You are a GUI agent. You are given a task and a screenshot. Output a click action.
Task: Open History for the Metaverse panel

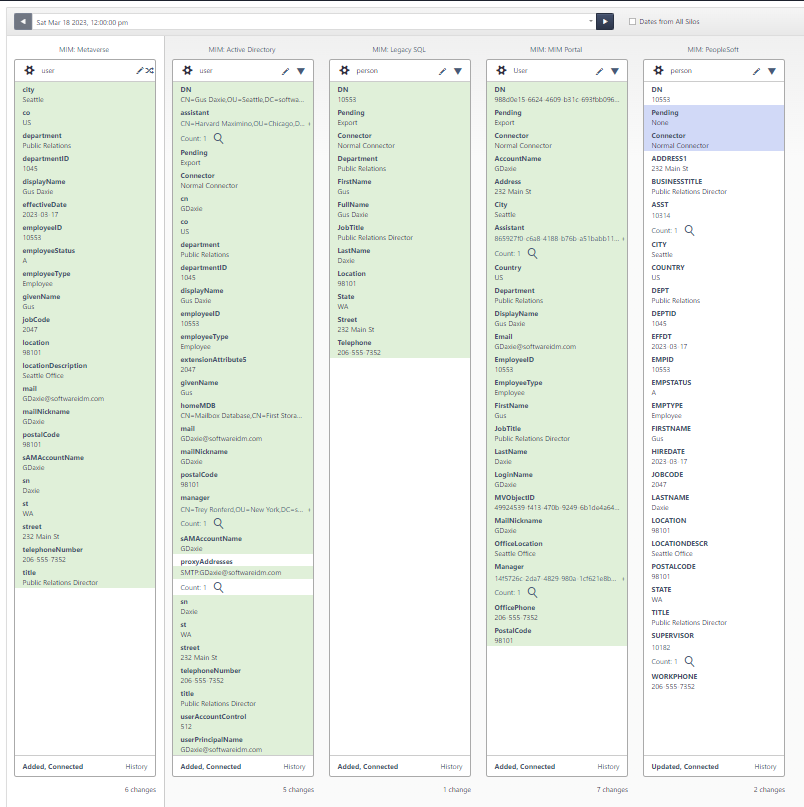point(136,766)
